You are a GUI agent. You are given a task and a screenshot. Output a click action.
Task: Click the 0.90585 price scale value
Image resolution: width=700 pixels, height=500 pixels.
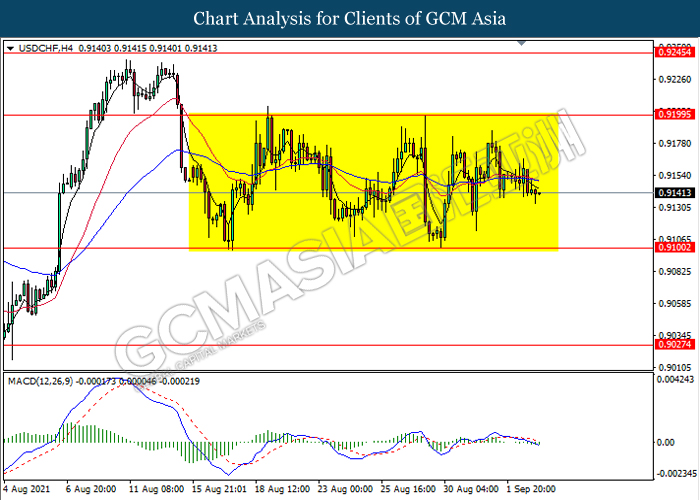675,304
